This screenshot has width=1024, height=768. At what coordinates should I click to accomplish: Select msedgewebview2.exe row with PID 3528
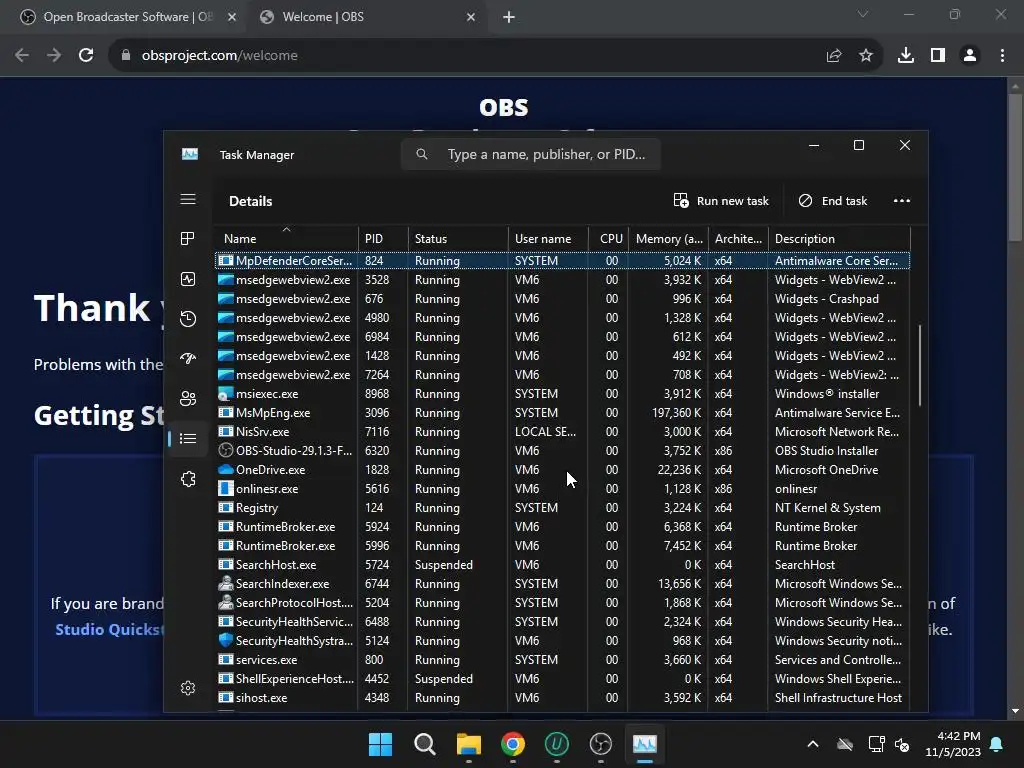point(562,280)
